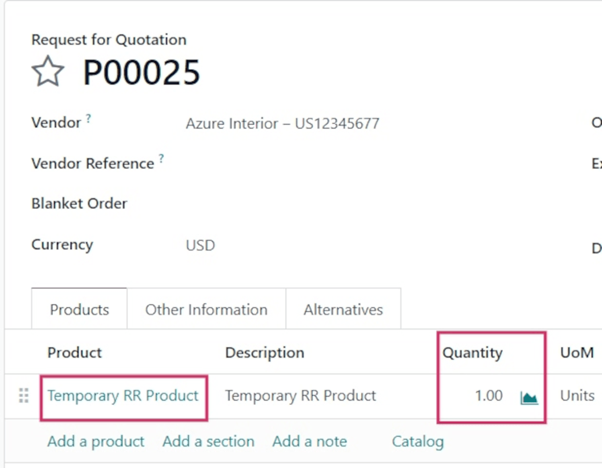Click Add a section link
The height and width of the screenshot is (468, 602).
[208, 441]
